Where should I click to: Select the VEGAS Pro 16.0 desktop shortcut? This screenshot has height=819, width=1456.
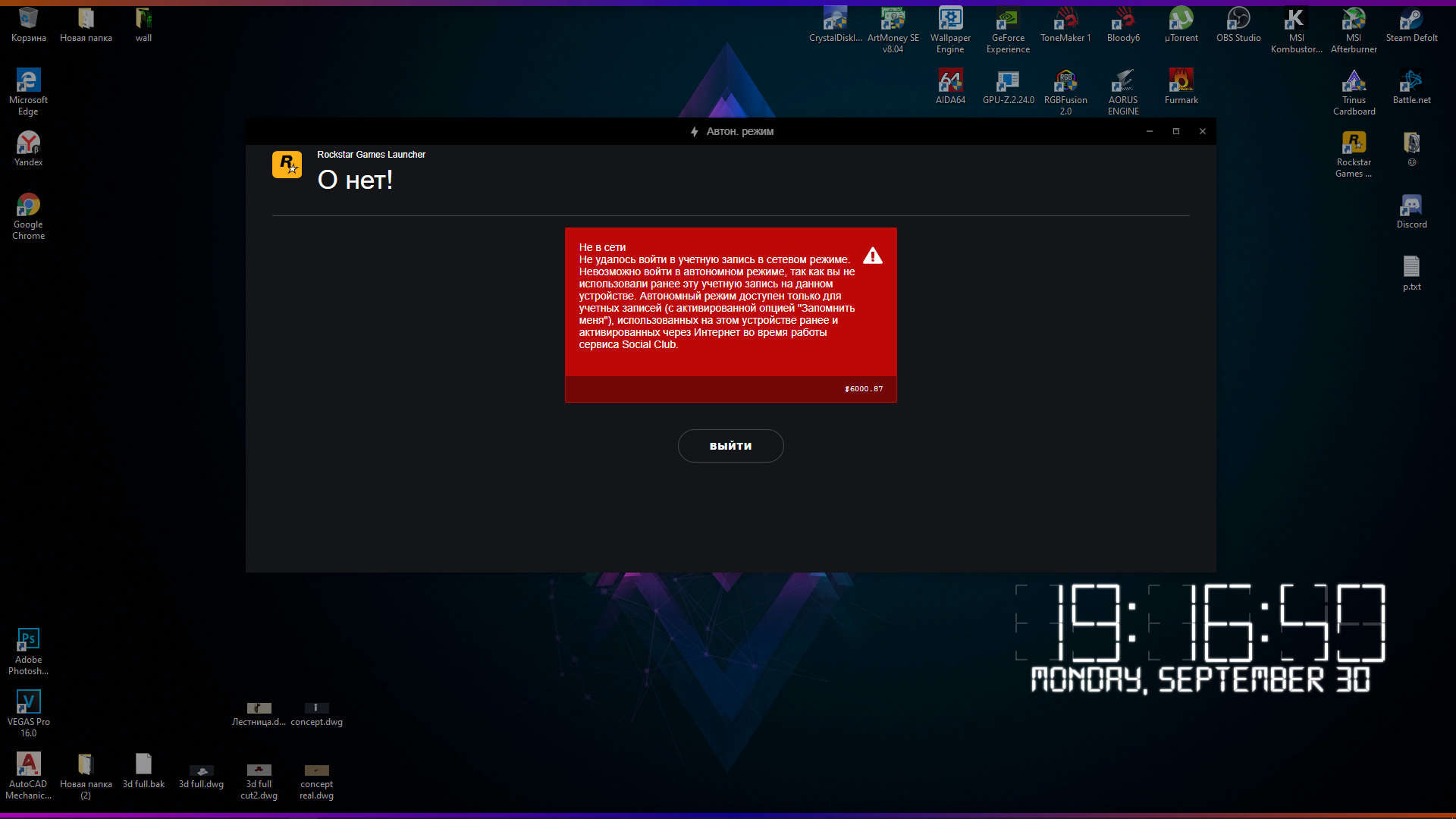pos(28,714)
